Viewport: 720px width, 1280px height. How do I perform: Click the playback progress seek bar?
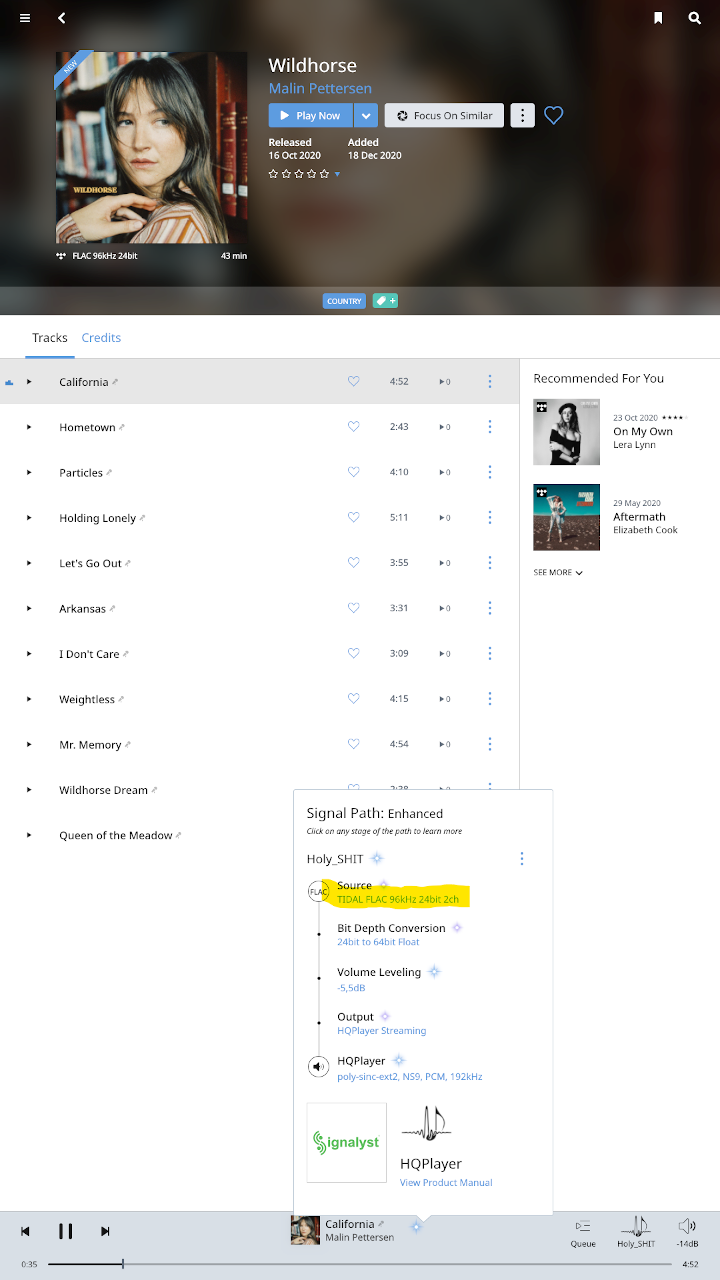(360, 1264)
